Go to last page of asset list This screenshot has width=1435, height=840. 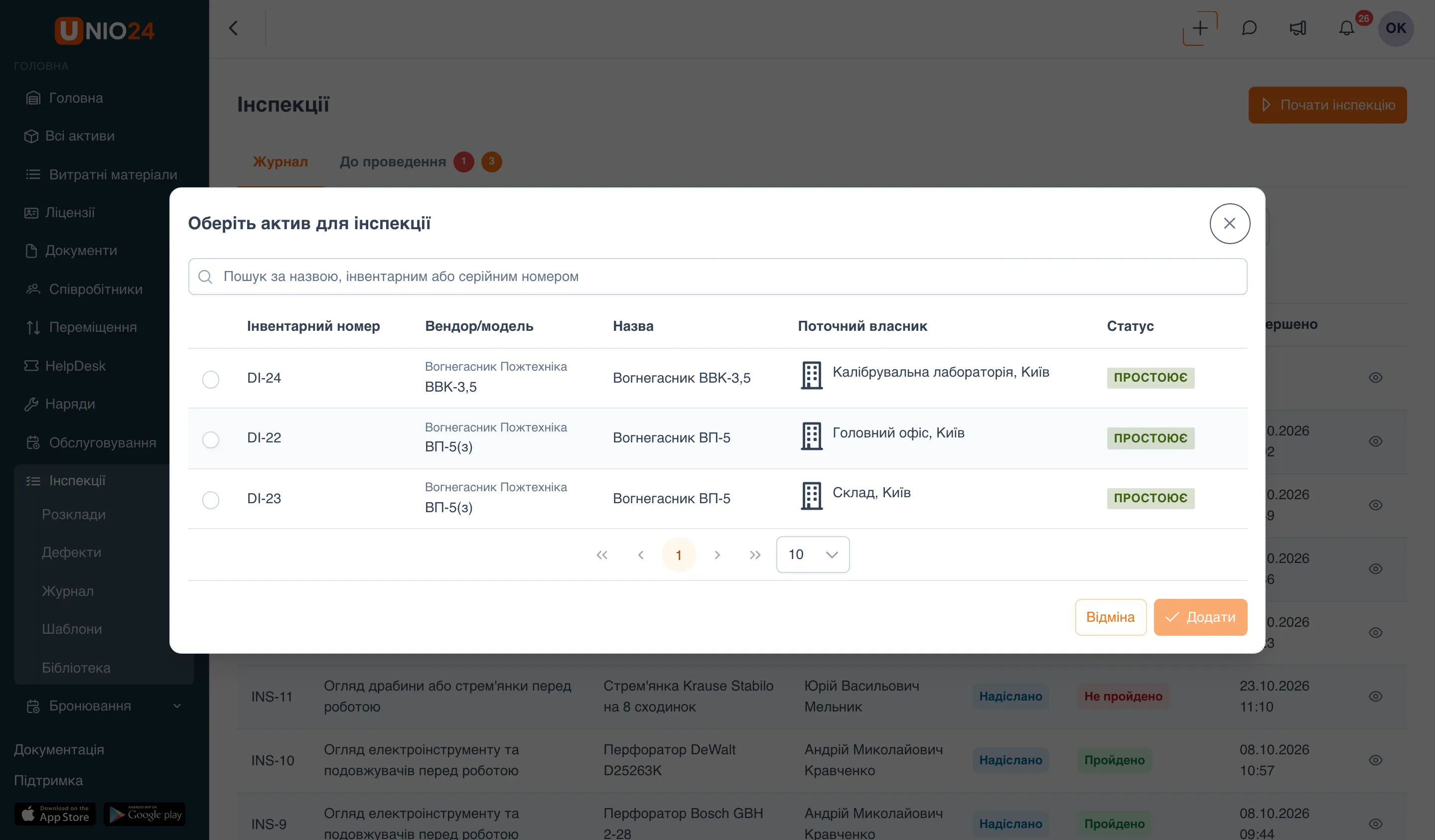tap(755, 555)
